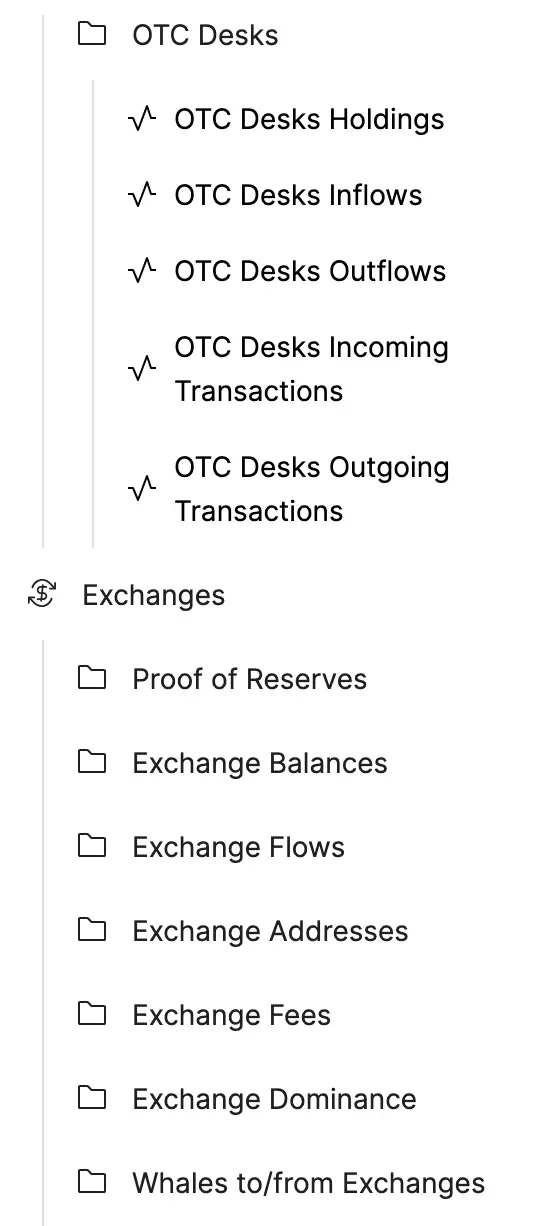Click the Exchanges dollar-cycle icon
This screenshot has width=548, height=1226.
pyautogui.click(x=42, y=595)
